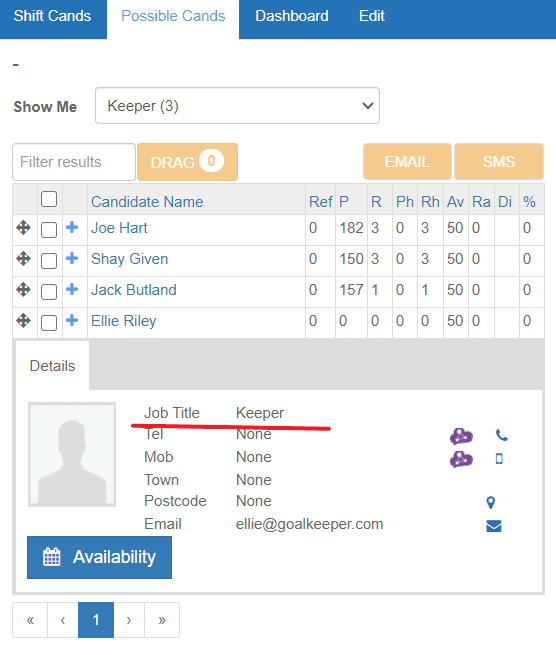This screenshot has width=556, height=655.
Task: Click the Filter results input field
Action: 74,162
